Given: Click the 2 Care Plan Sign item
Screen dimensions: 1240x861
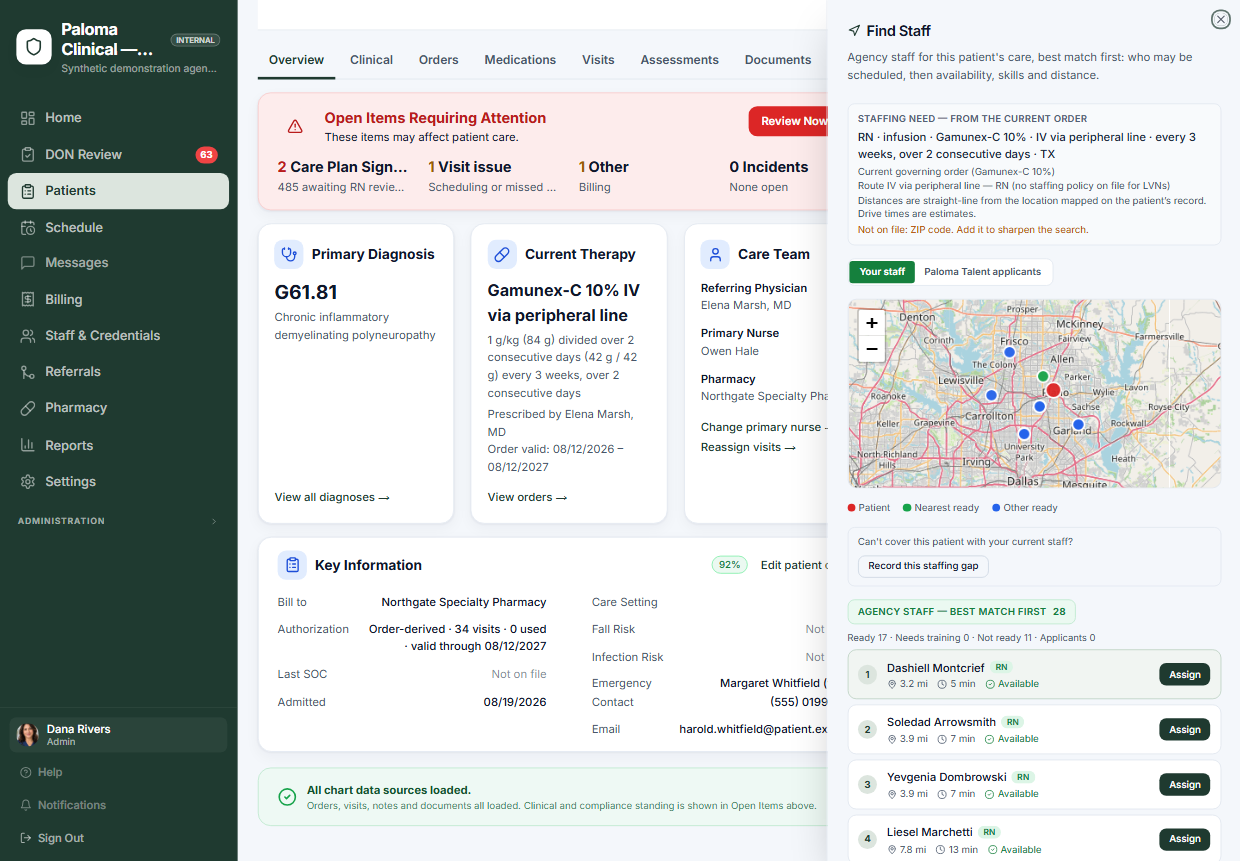Looking at the screenshot, I should 342,176.
